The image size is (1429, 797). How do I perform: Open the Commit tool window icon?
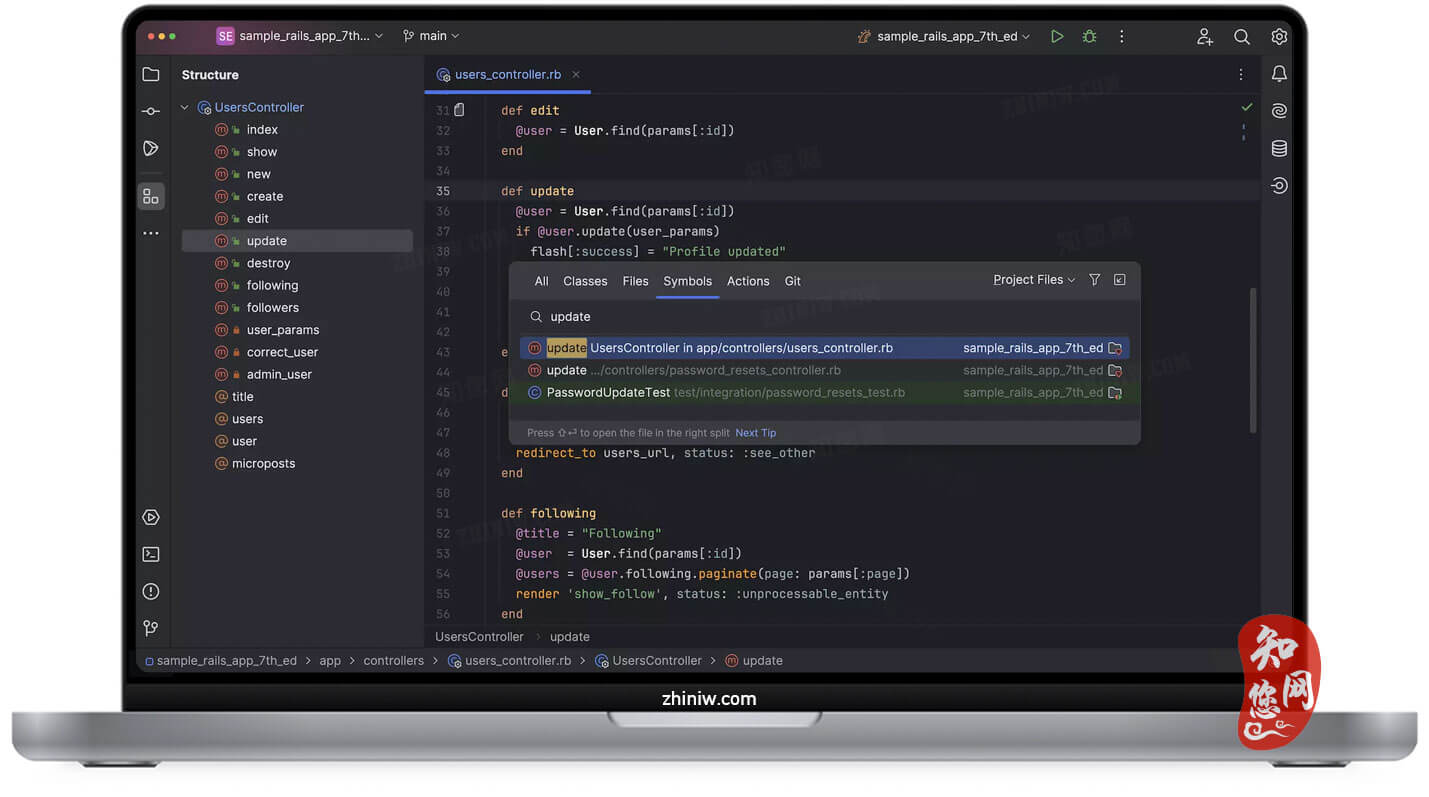(151, 111)
